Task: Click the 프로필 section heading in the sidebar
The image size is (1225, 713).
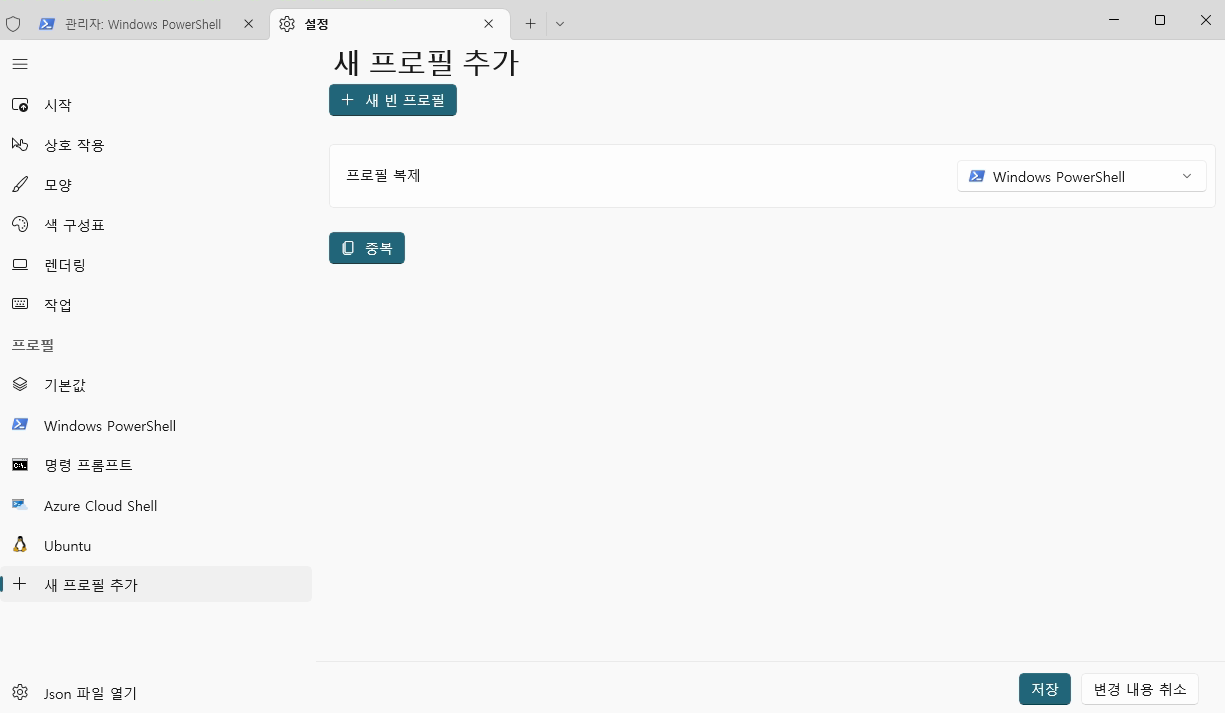Action: point(33,345)
